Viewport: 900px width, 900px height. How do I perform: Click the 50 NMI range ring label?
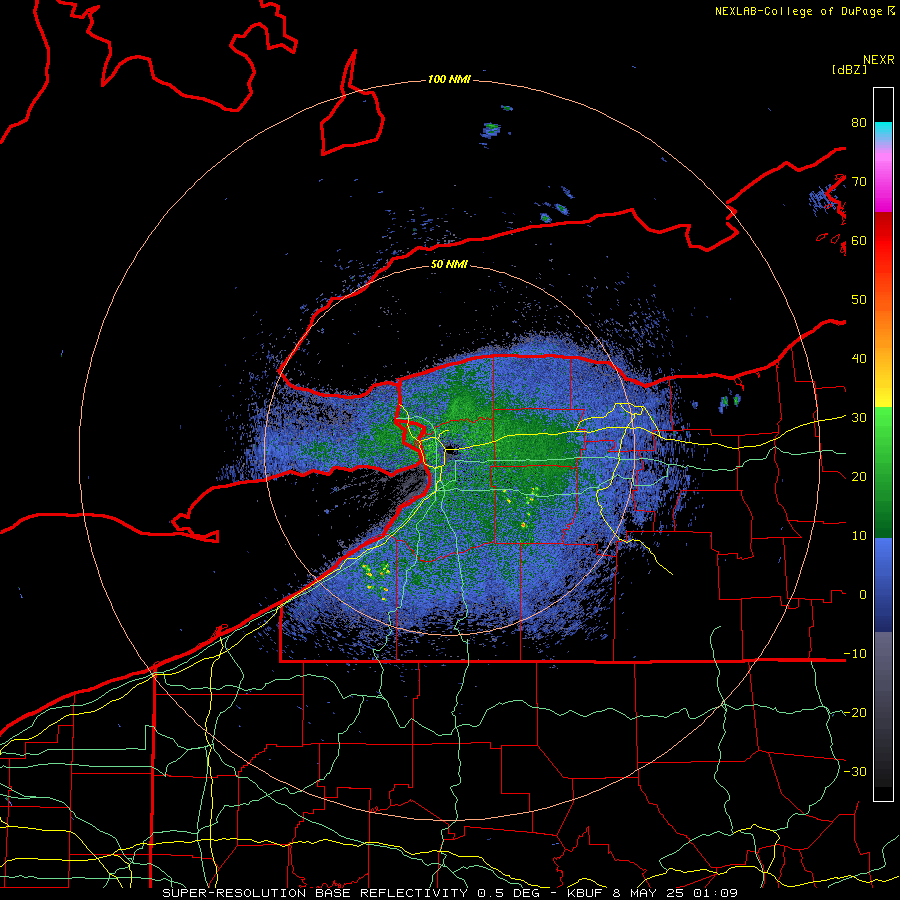pos(449,264)
